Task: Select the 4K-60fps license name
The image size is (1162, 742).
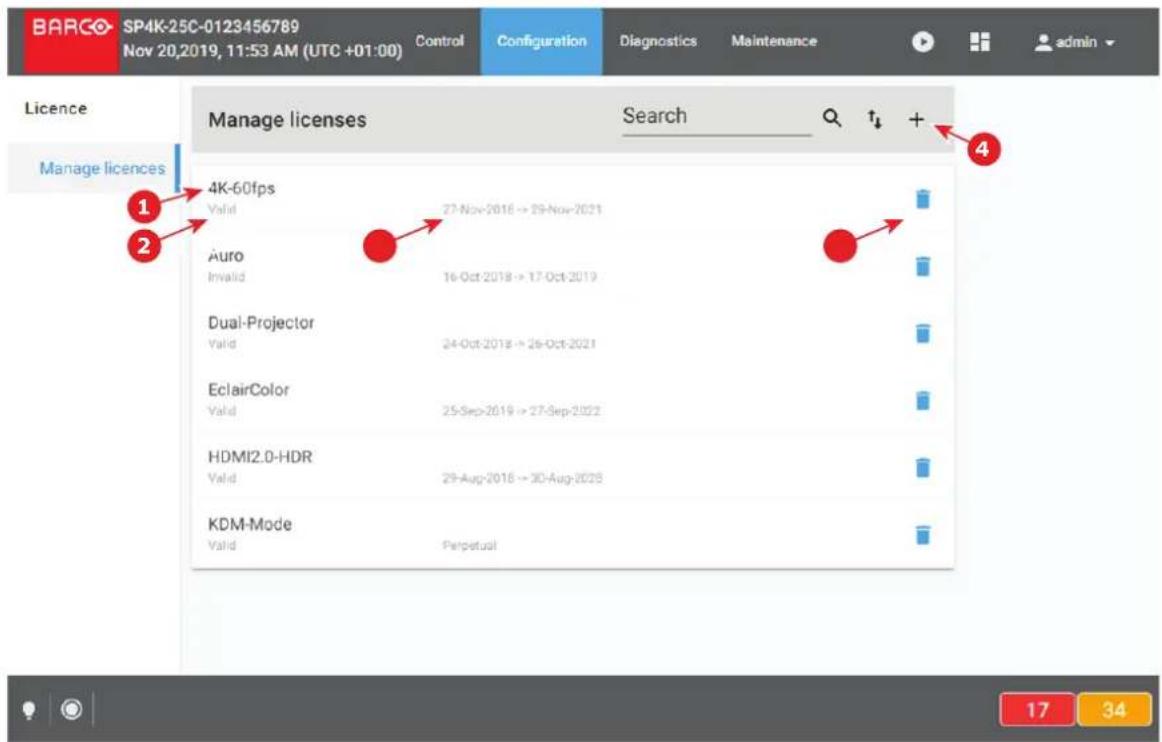Action: click(x=242, y=188)
